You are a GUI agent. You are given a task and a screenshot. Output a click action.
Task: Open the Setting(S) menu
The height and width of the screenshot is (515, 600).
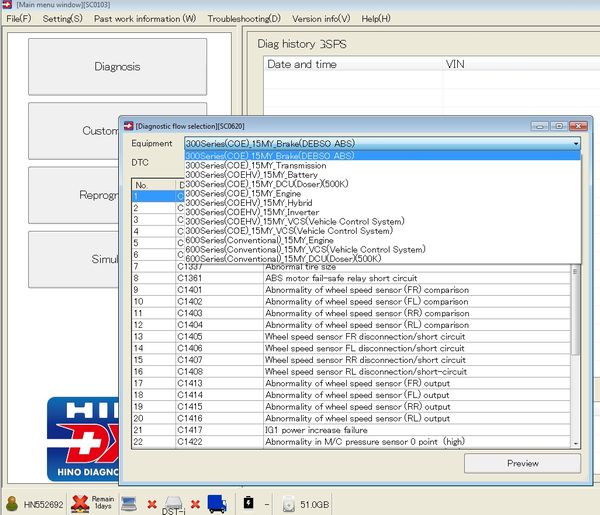click(x=63, y=18)
